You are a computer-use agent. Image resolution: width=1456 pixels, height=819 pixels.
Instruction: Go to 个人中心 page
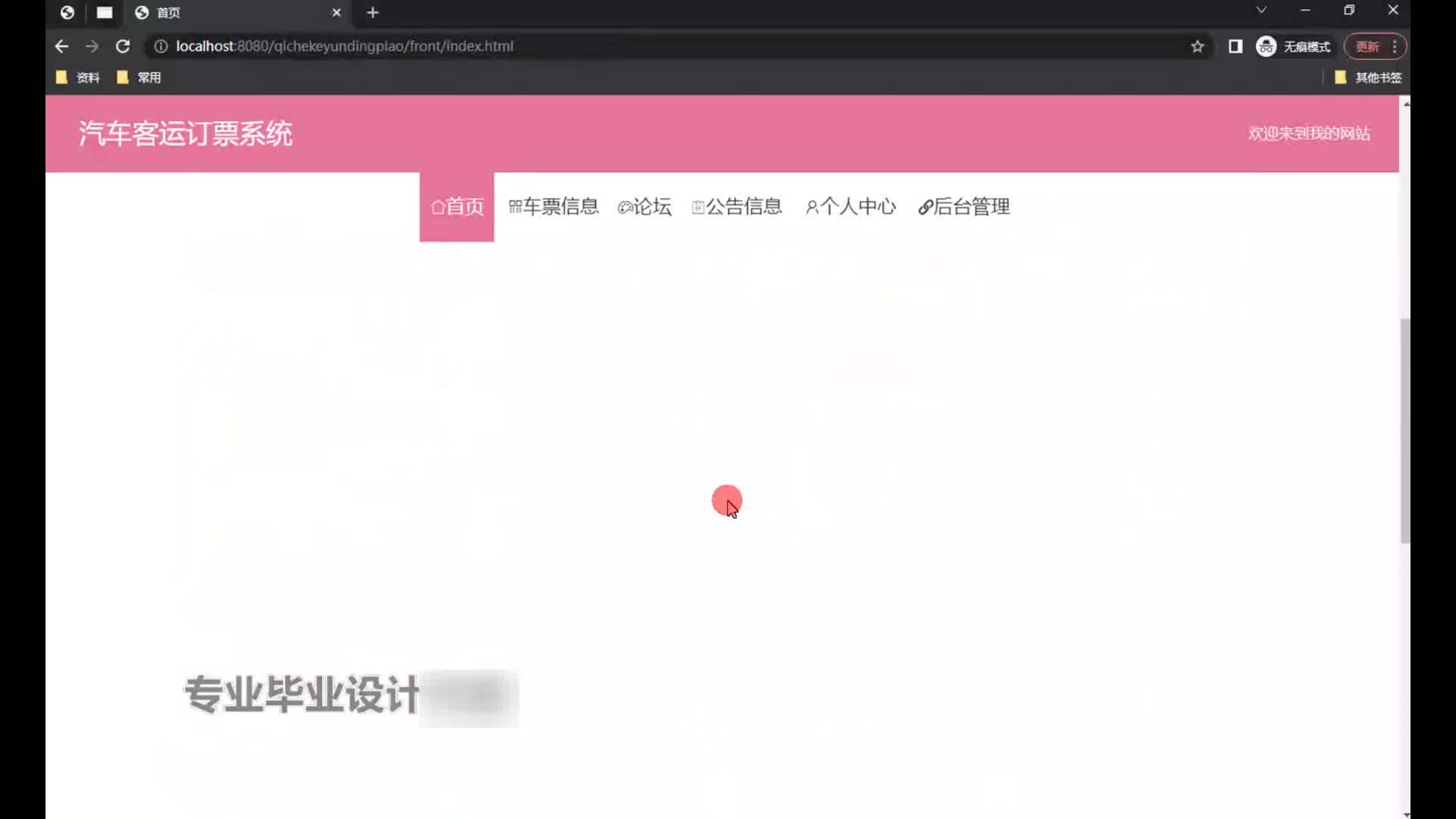click(x=850, y=206)
